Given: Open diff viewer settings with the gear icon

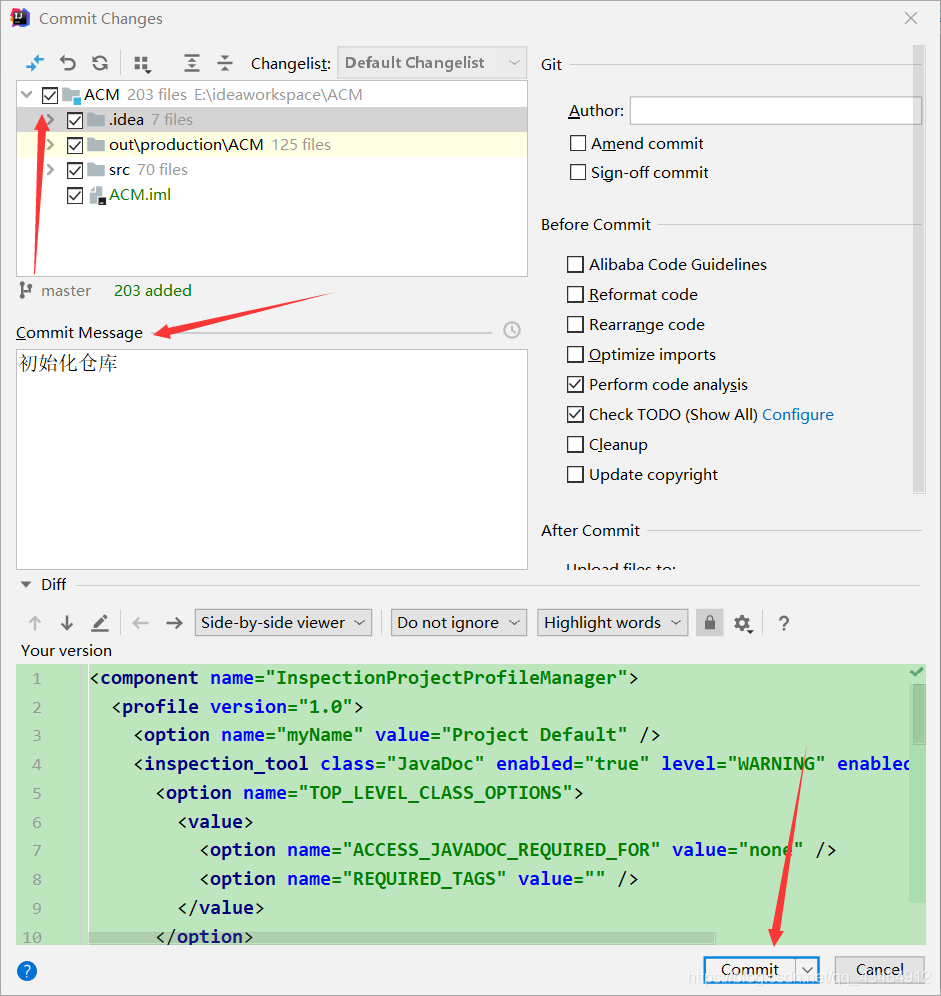Looking at the screenshot, I should pyautogui.click(x=744, y=622).
